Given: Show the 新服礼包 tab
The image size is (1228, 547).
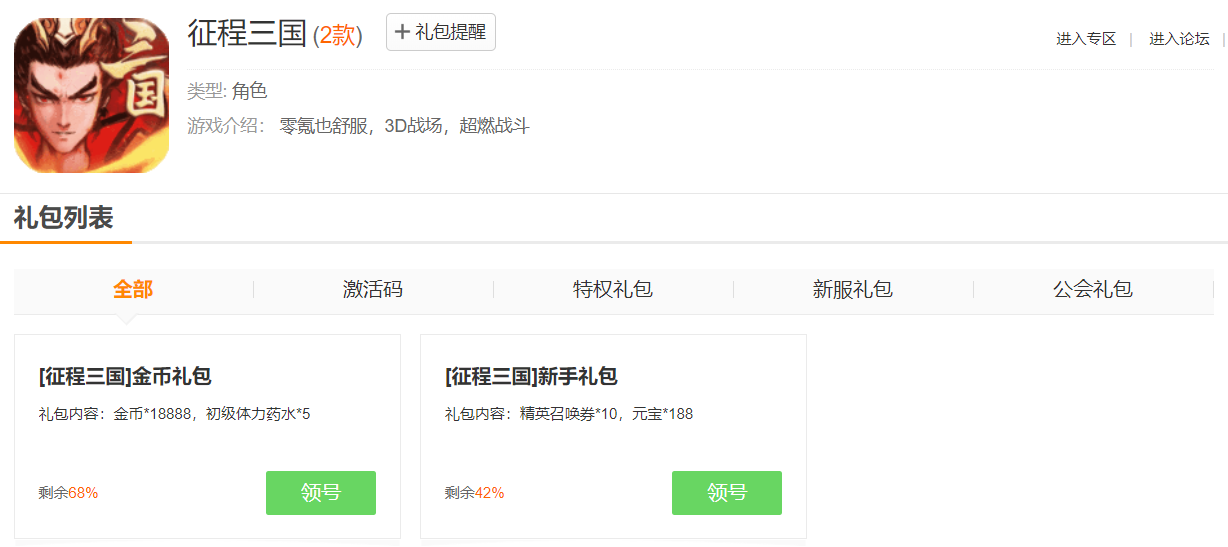Looking at the screenshot, I should tap(853, 290).
